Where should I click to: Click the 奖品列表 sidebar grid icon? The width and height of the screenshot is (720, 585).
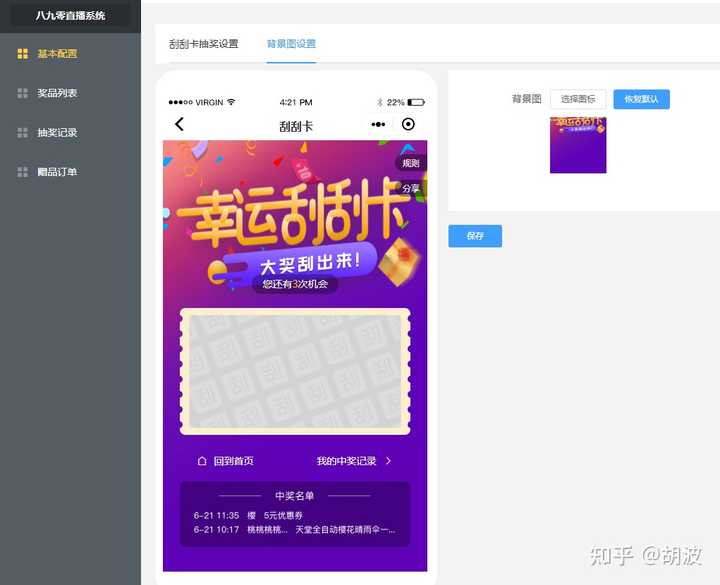[x=22, y=93]
